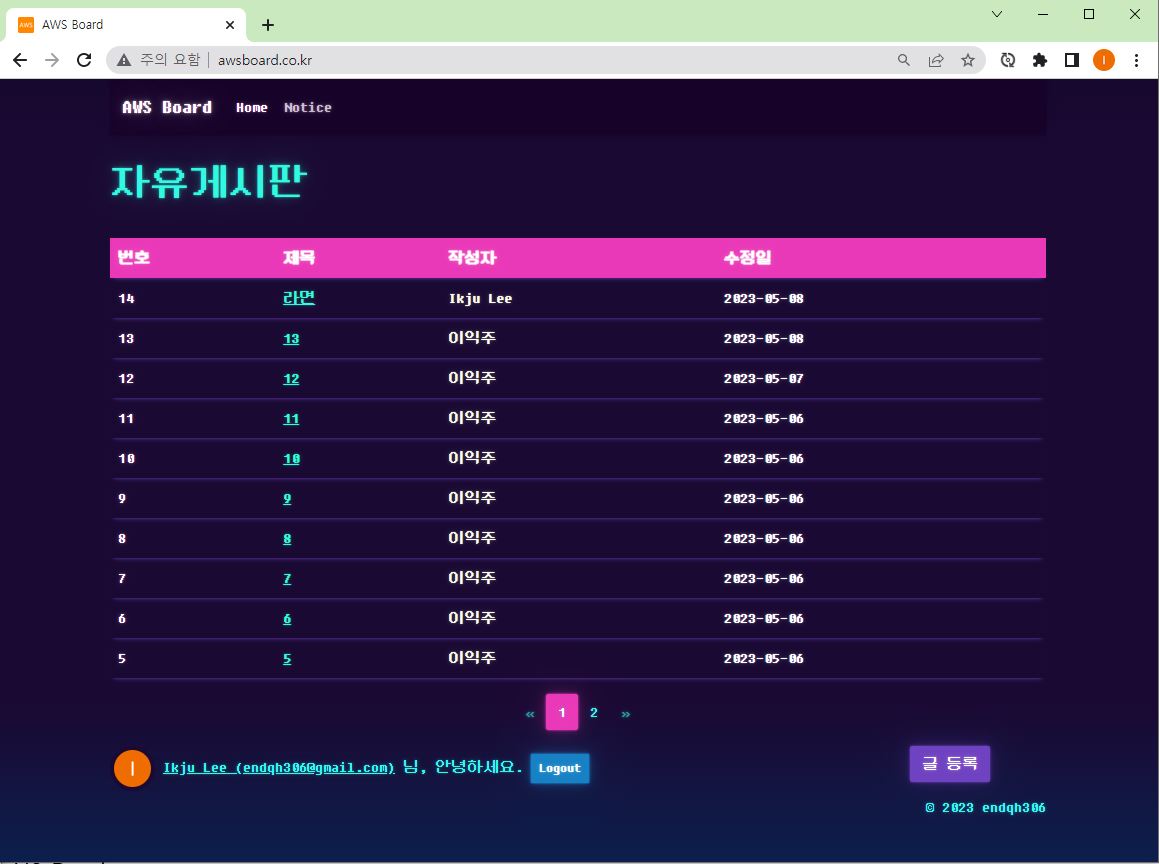
Task: Open post link 10
Action: point(291,458)
